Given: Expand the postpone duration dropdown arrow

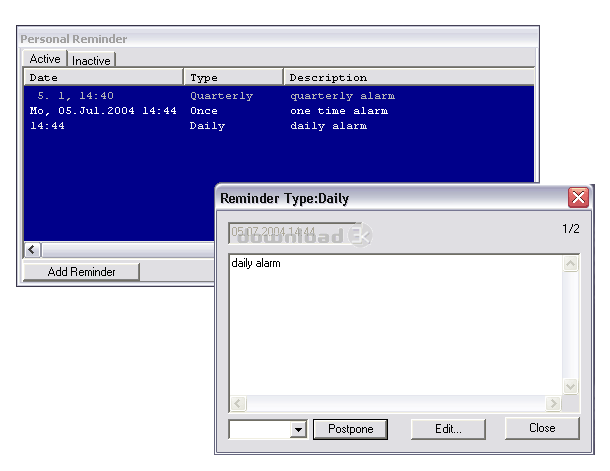Looking at the screenshot, I should tap(298, 429).
